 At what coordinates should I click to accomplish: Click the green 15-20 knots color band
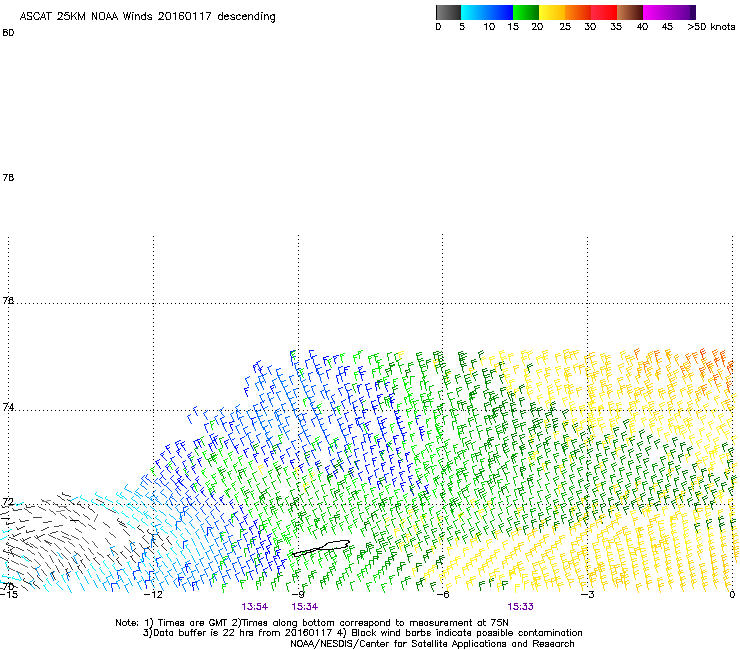pos(526,12)
